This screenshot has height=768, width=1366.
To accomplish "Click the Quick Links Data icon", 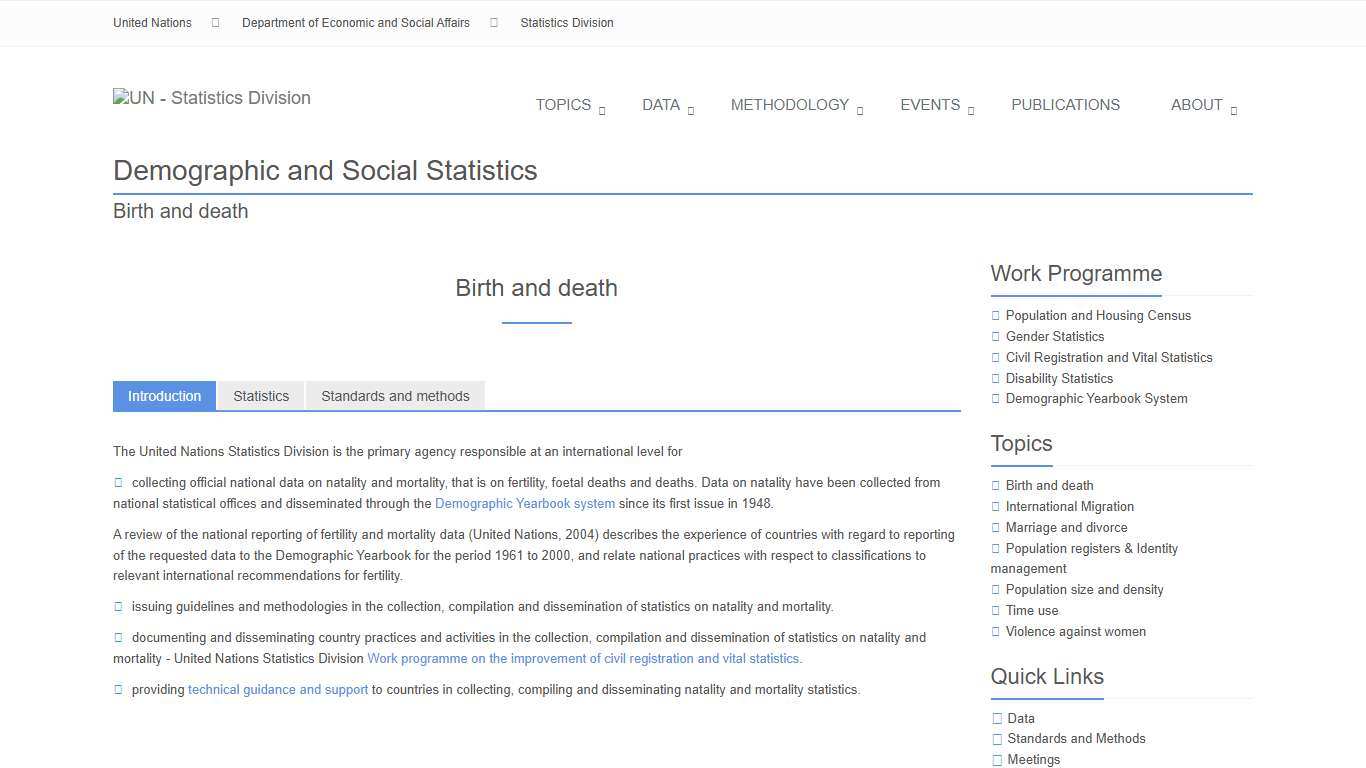I will (x=997, y=717).
